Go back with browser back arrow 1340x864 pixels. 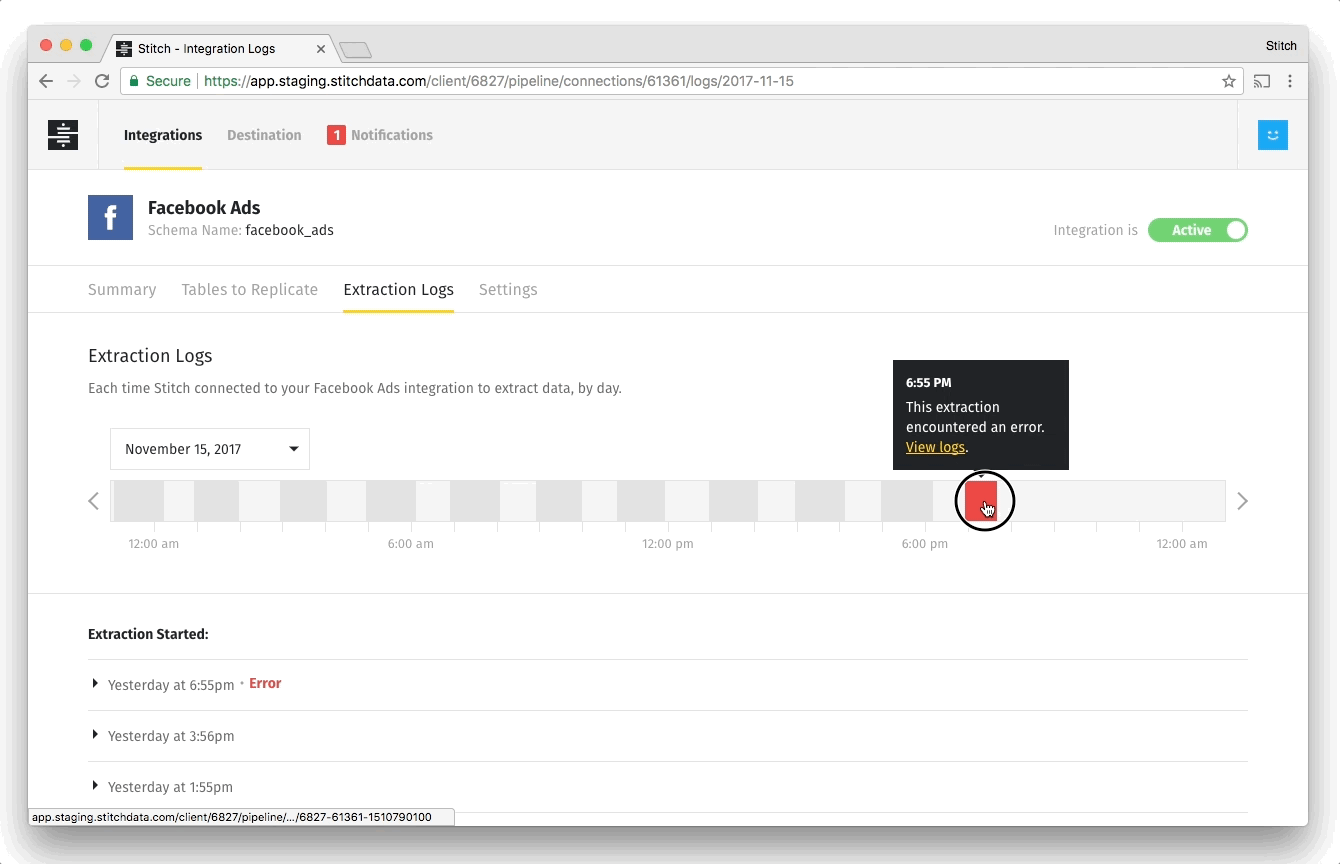[46, 81]
